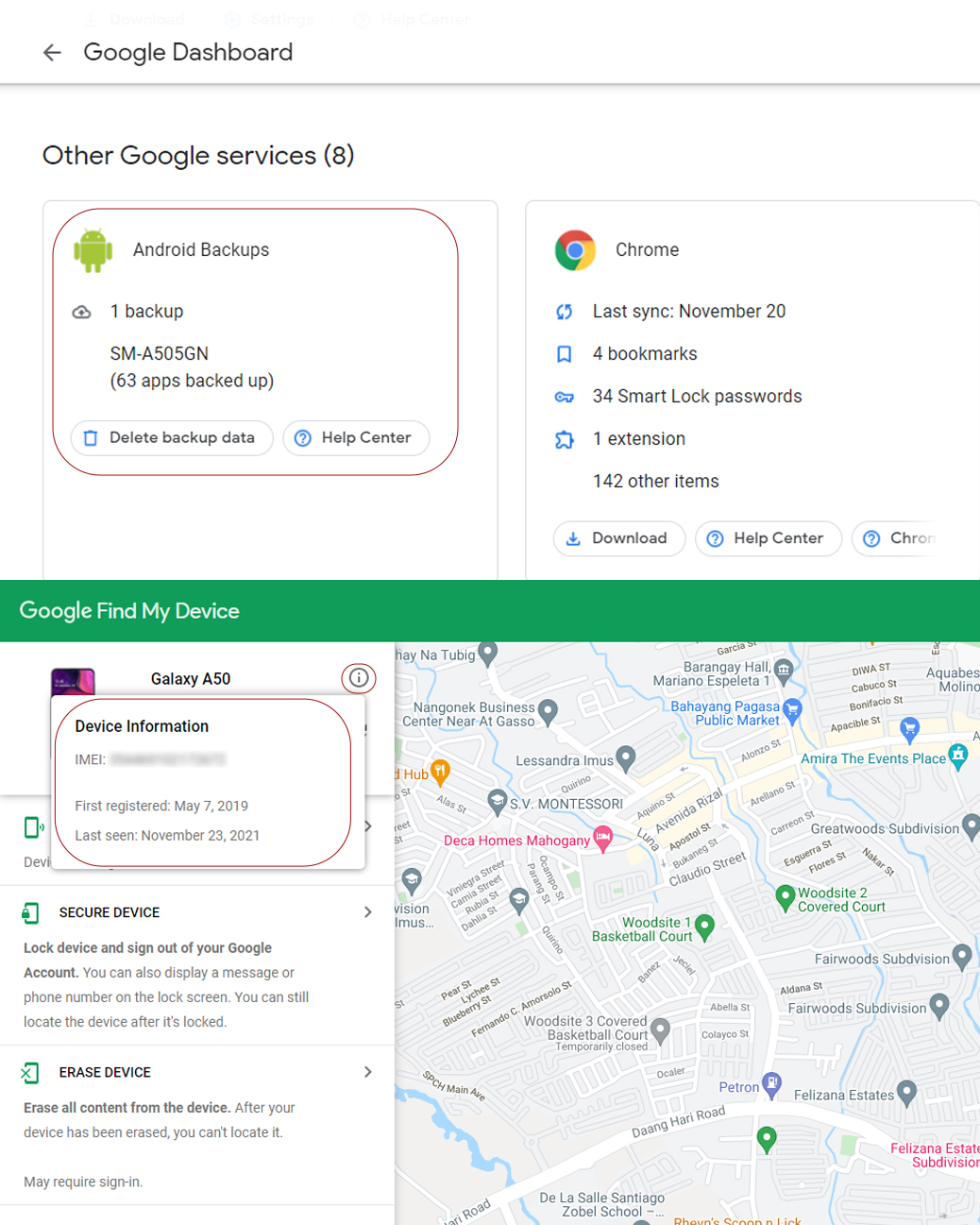Image resolution: width=980 pixels, height=1225 pixels.
Task: Expand the Secure Device option
Action: click(x=367, y=912)
